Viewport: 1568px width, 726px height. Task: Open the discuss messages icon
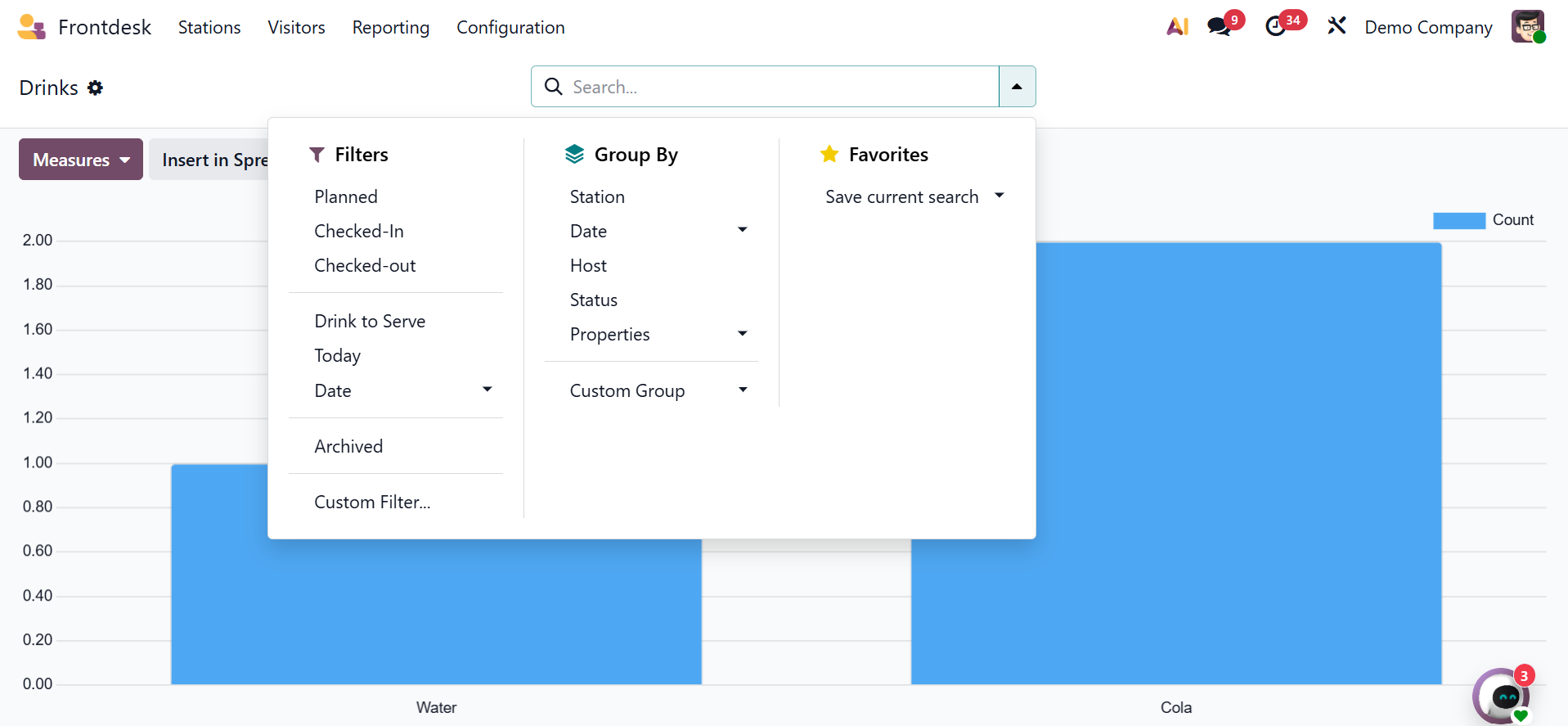coord(1219,27)
